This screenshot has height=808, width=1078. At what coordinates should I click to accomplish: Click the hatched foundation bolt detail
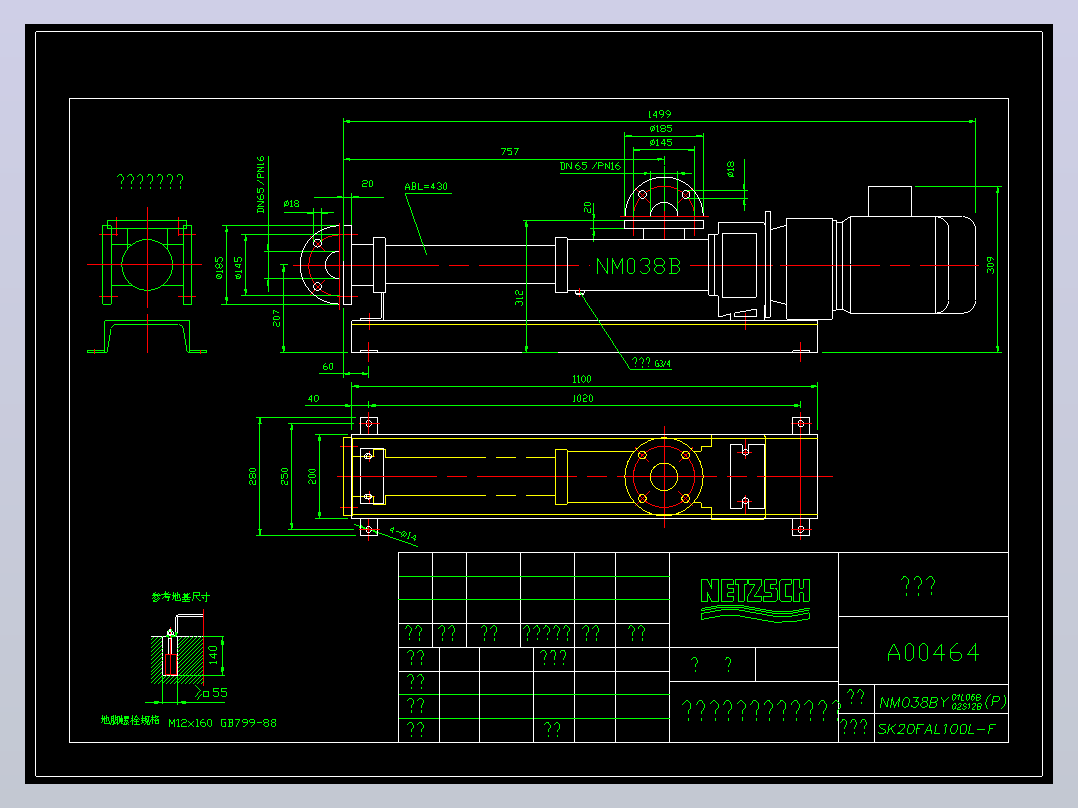[x=179, y=659]
